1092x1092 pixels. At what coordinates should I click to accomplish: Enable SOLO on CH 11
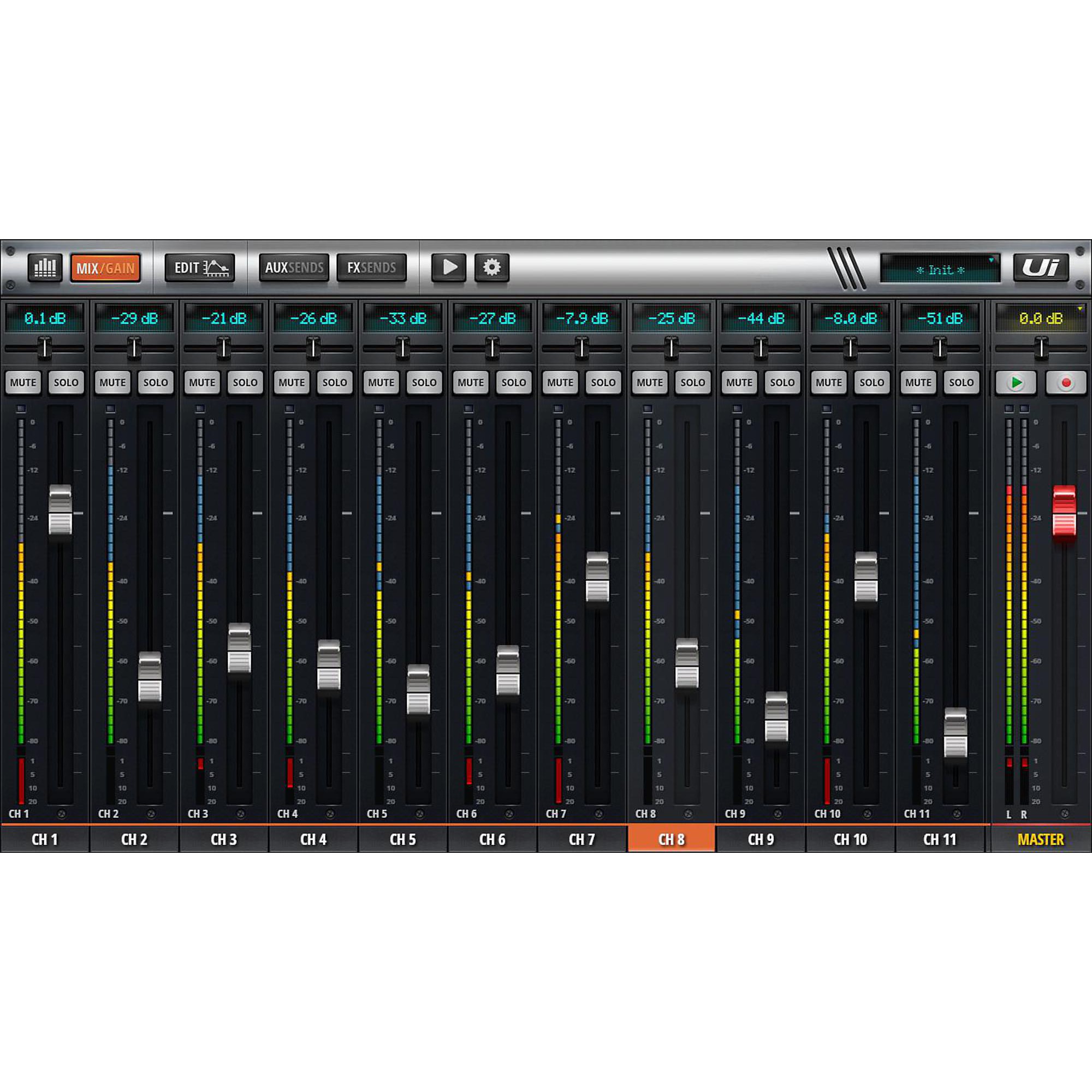(962, 383)
